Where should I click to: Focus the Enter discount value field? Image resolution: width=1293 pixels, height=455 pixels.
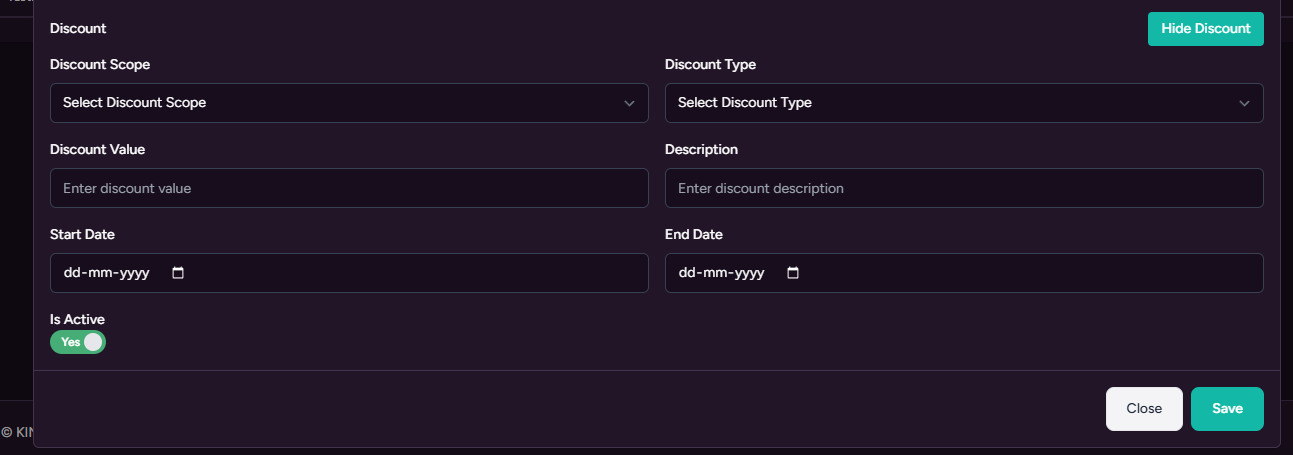(348, 188)
